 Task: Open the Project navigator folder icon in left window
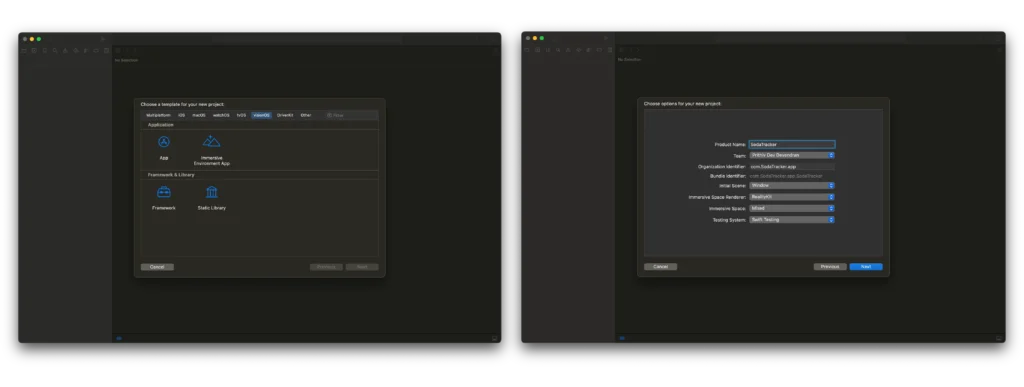(24, 50)
